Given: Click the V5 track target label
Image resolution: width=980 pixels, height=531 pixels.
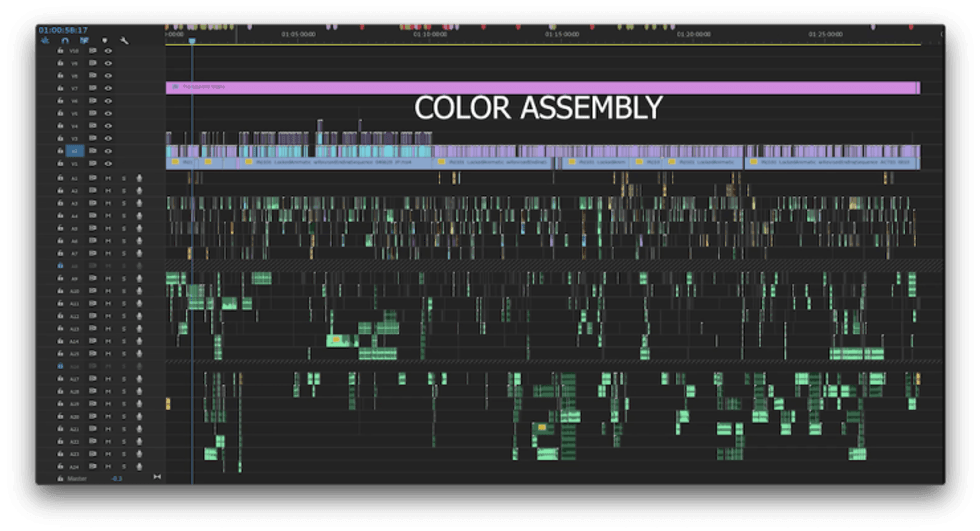Looking at the screenshot, I should (74, 113).
